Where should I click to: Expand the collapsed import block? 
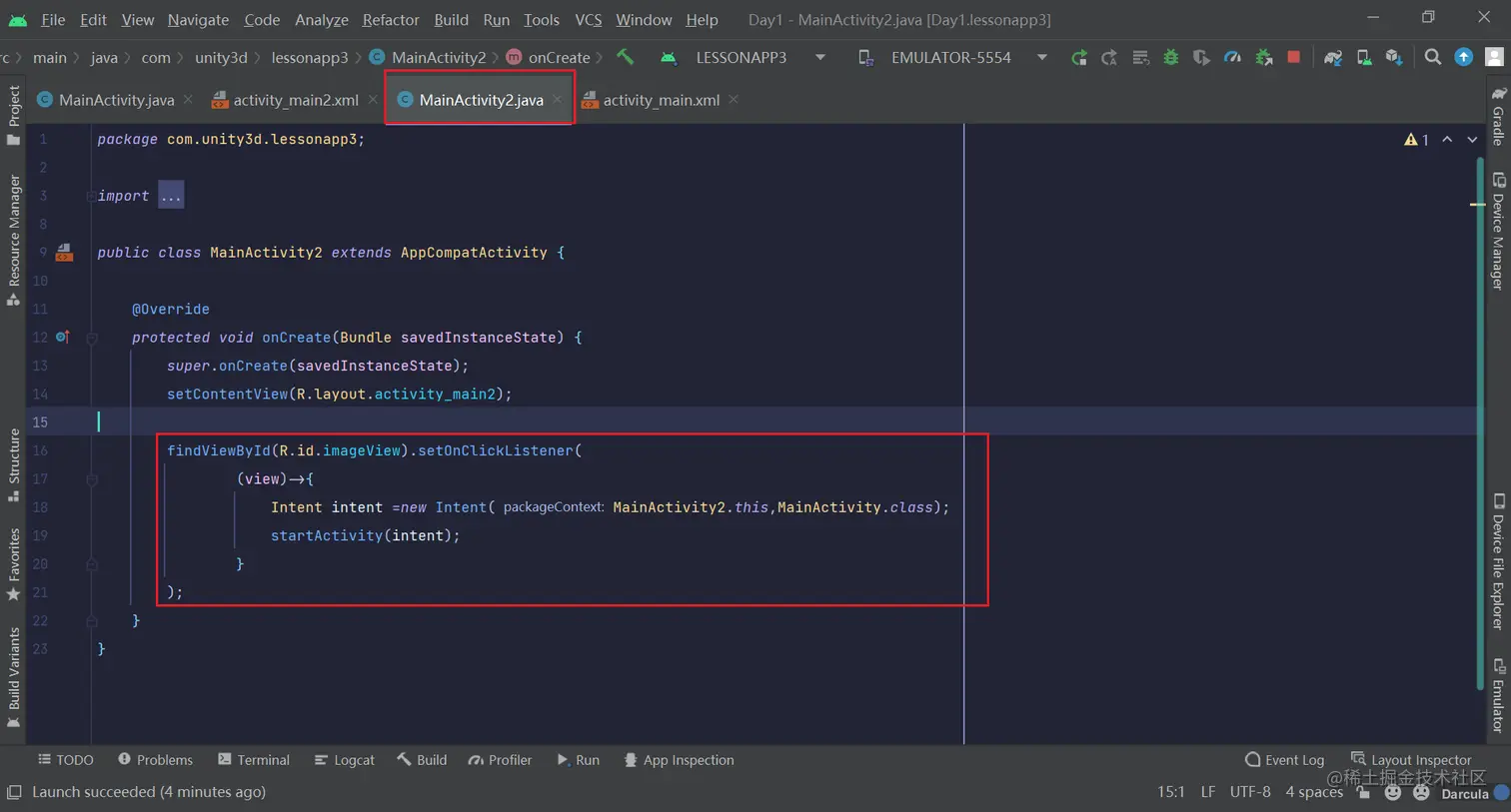click(171, 196)
